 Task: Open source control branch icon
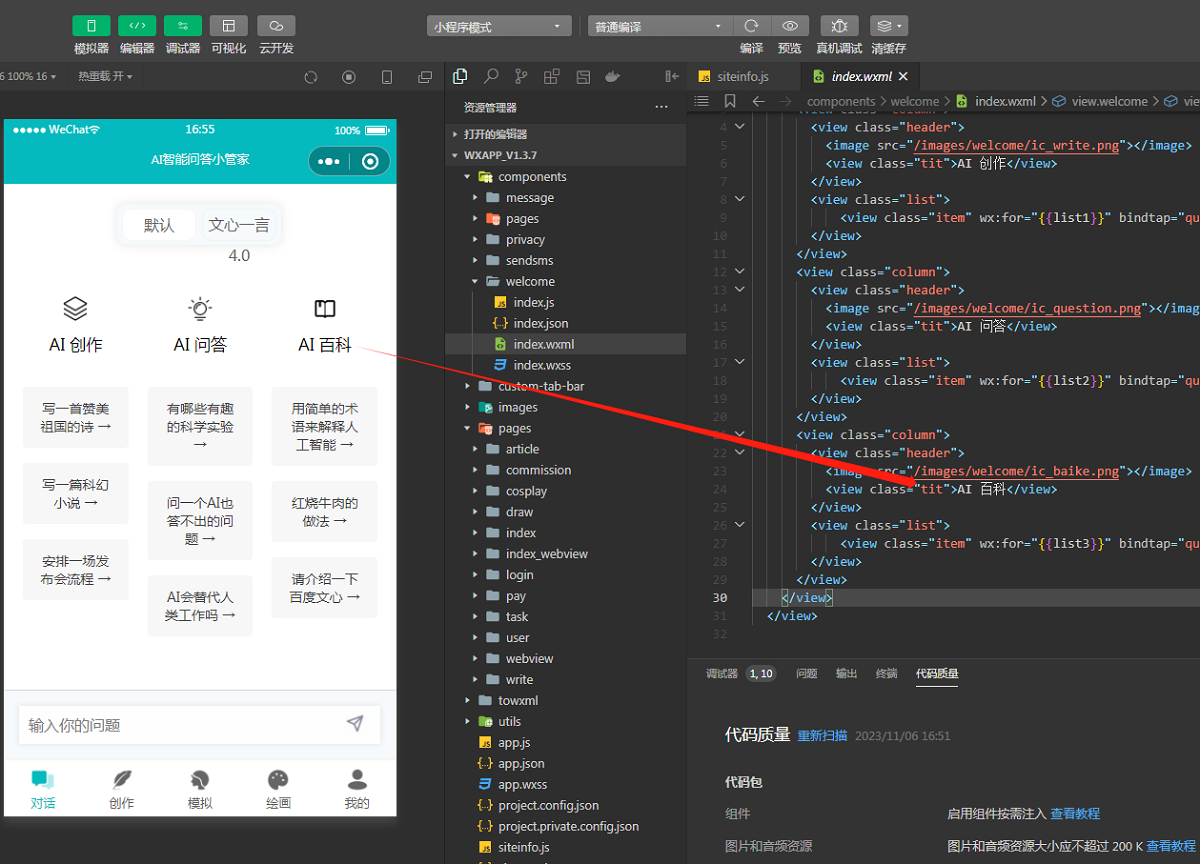point(521,76)
